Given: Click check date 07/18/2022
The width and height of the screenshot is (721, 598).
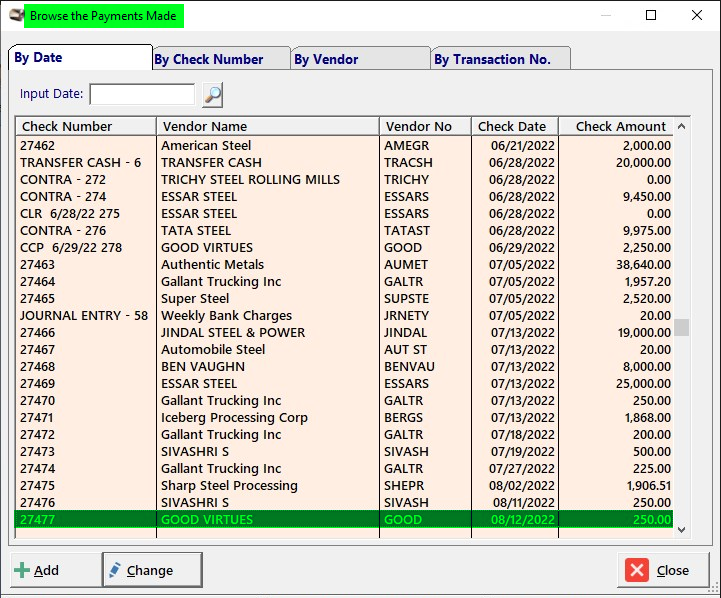Looking at the screenshot, I should point(523,435).
